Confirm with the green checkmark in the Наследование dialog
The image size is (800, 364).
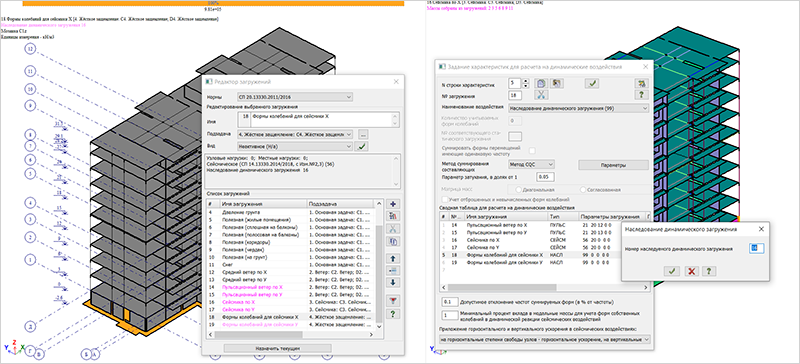point(671,272)
